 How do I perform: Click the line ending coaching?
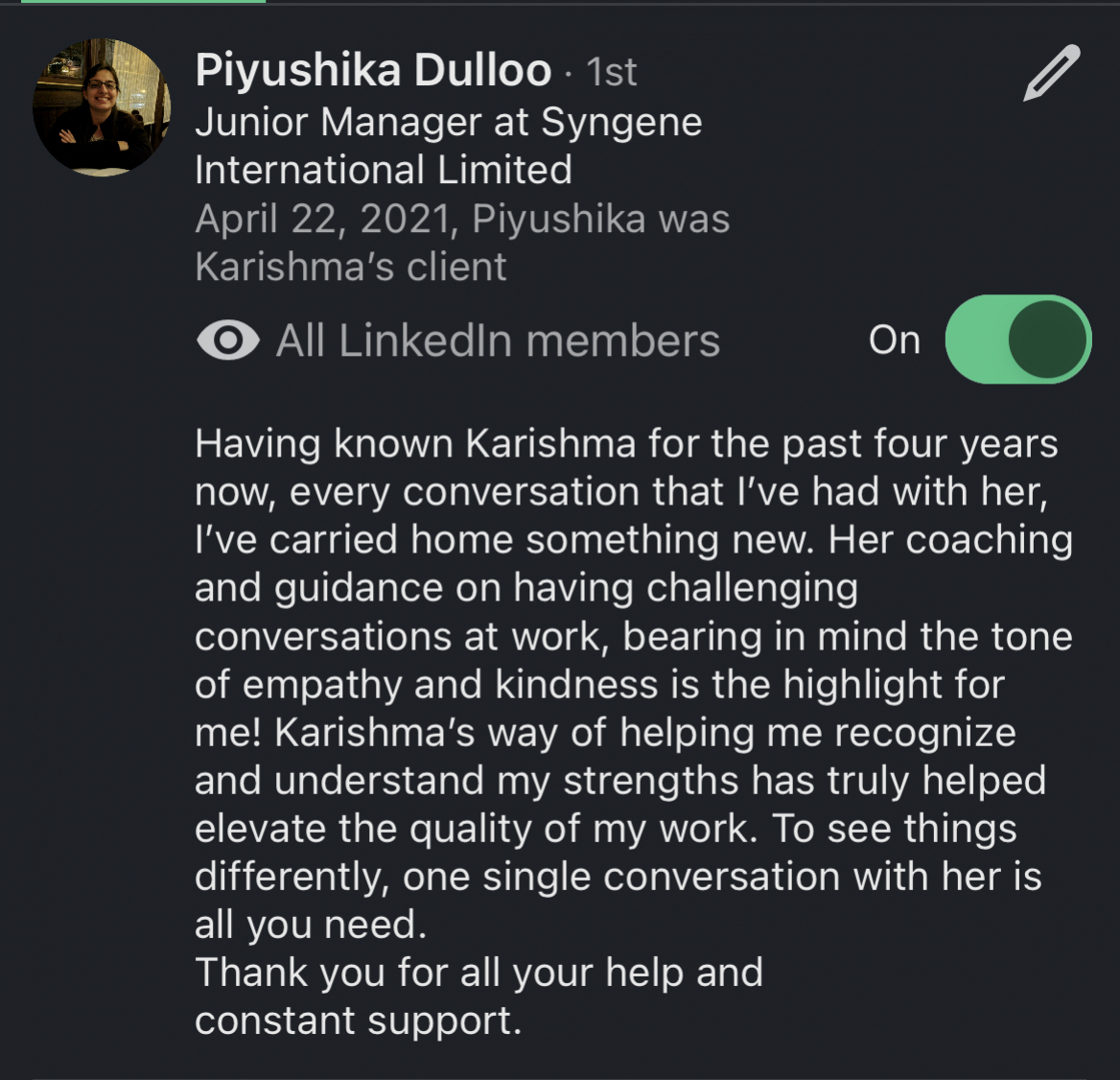pos(633,540)
